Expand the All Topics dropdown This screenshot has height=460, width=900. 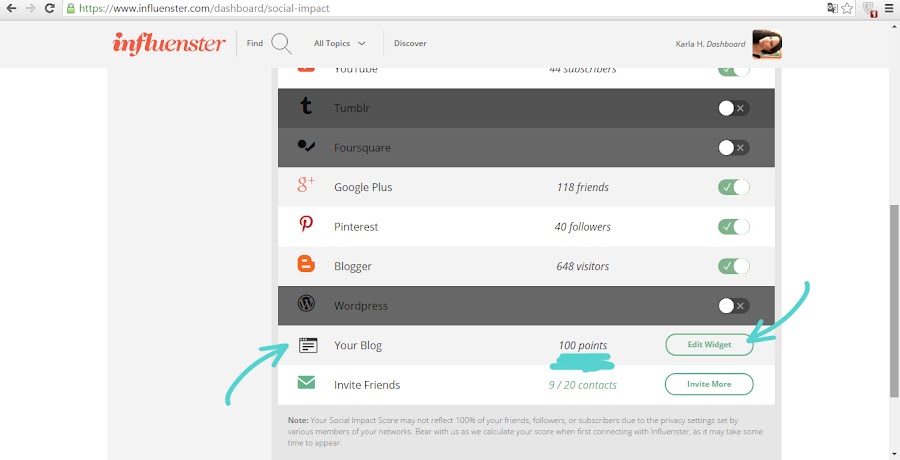coord(339,43)
